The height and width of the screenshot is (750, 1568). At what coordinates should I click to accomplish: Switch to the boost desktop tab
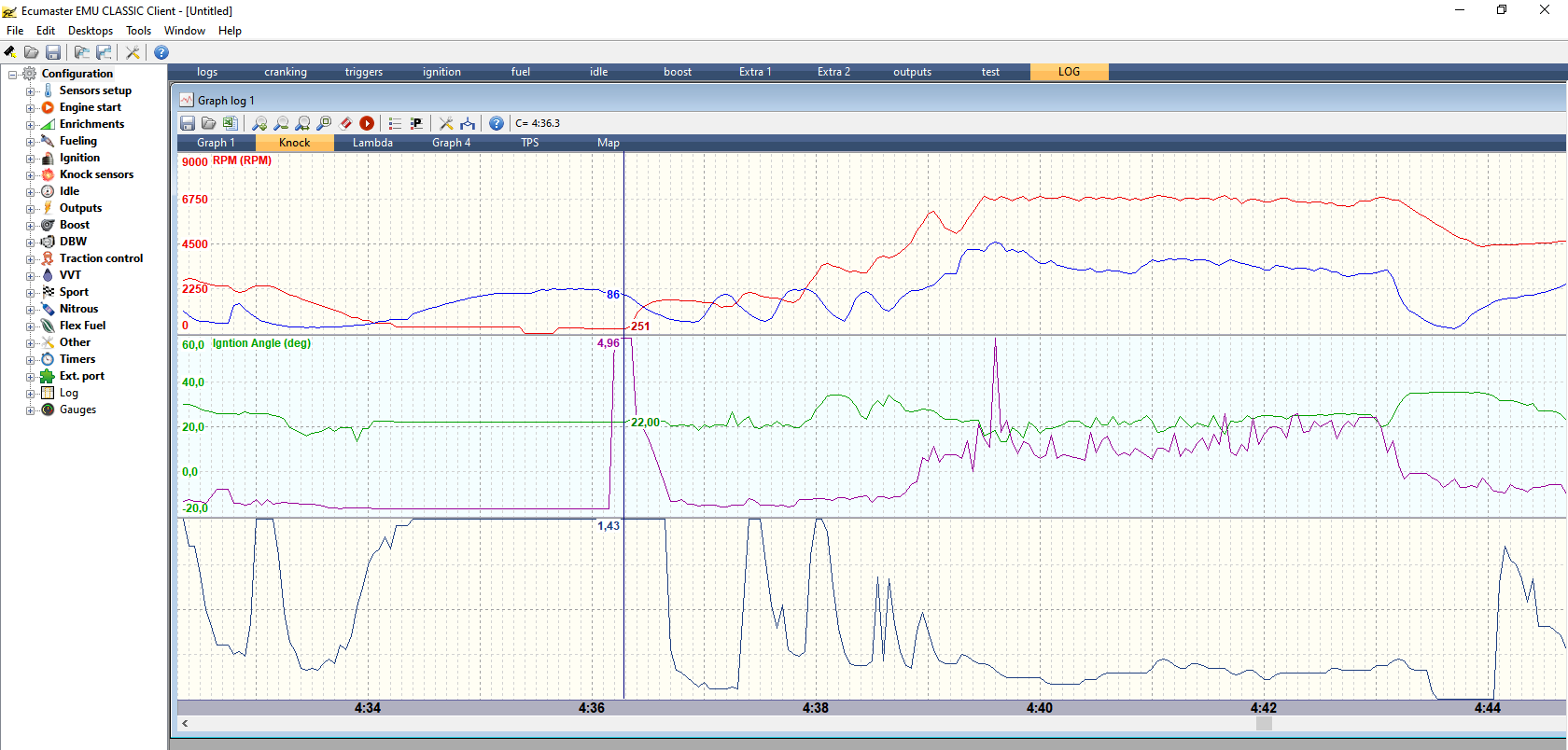pyautogui.click(x=678, y=72)
